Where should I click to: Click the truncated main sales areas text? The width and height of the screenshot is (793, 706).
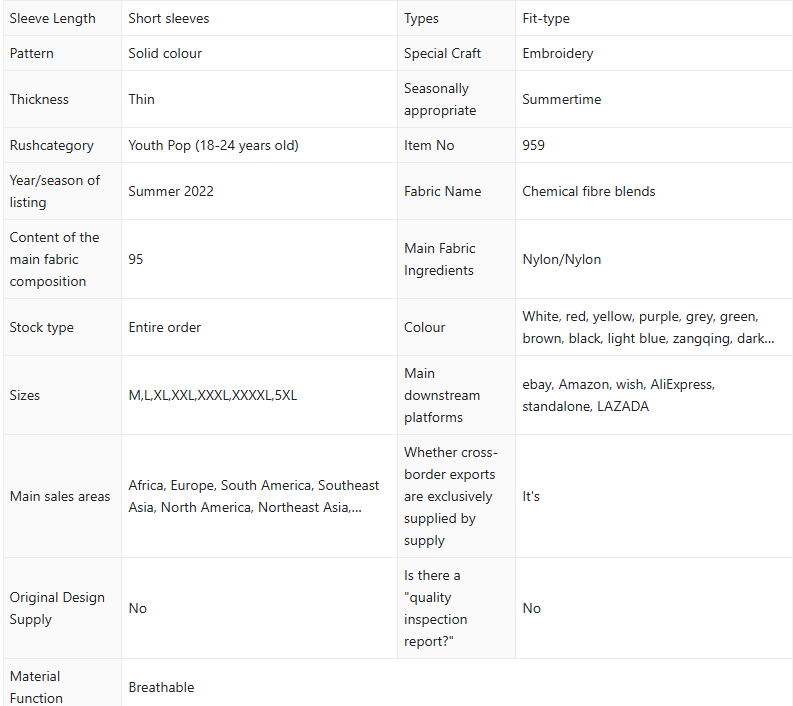pos(254,496)
